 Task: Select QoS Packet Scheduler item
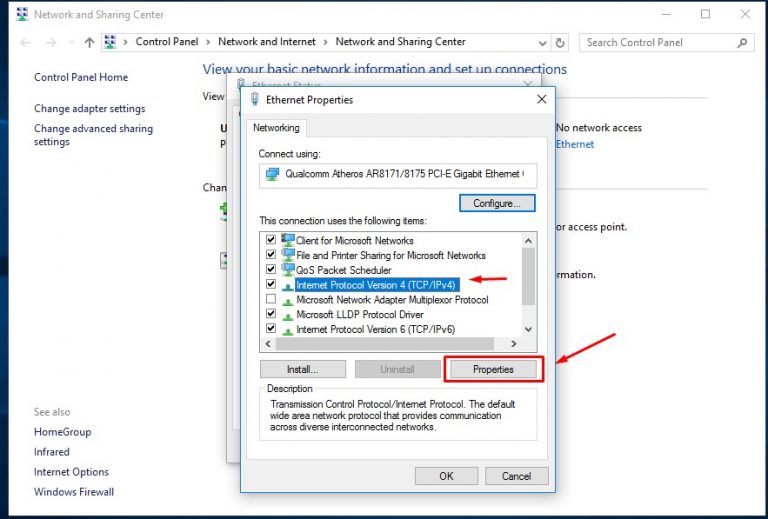pos(344,270)
